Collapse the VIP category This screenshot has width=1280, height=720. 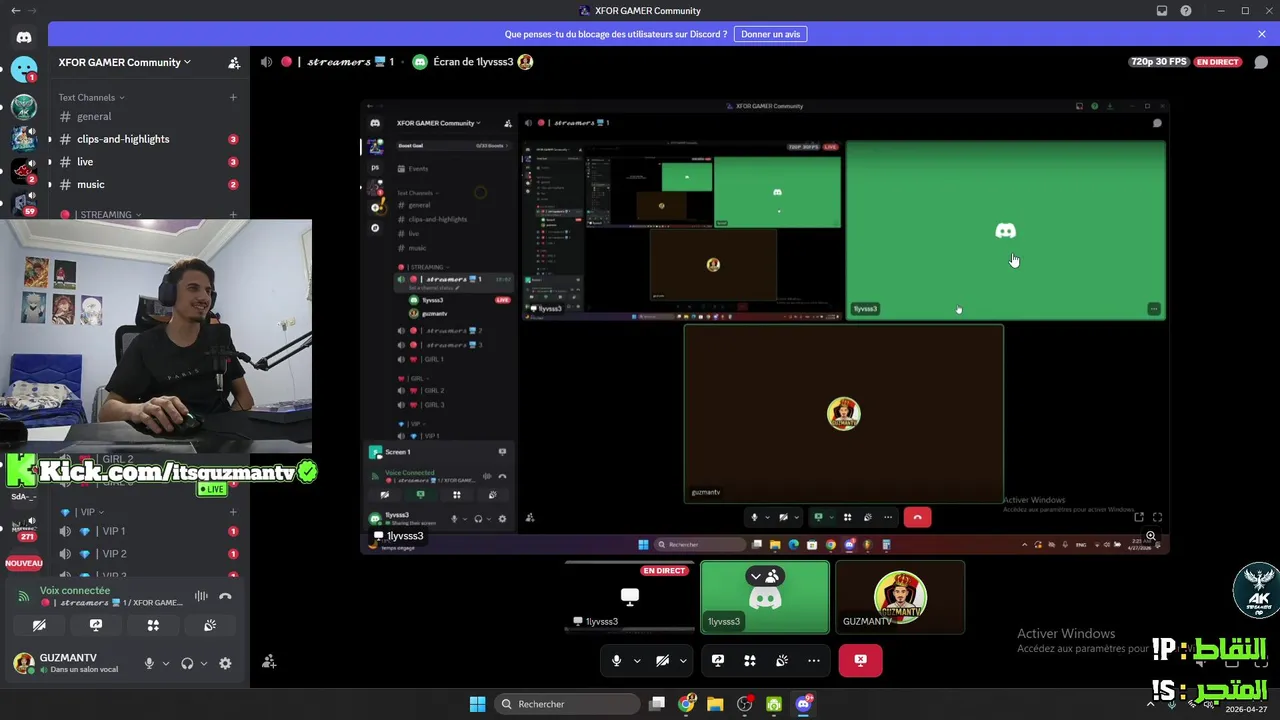point(83,512)
